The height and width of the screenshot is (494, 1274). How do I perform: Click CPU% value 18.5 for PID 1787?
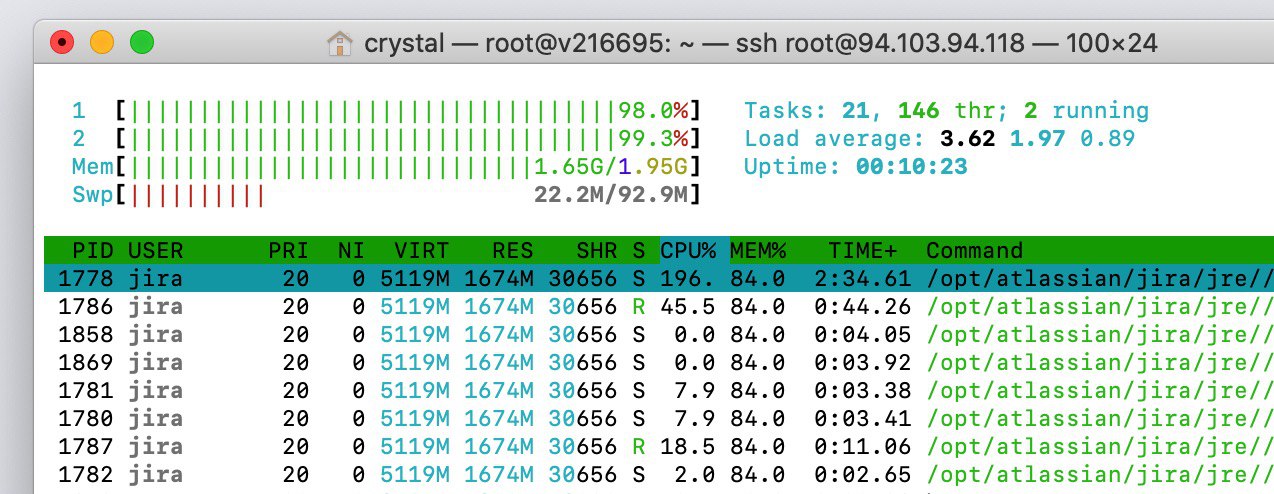[688, 446]
